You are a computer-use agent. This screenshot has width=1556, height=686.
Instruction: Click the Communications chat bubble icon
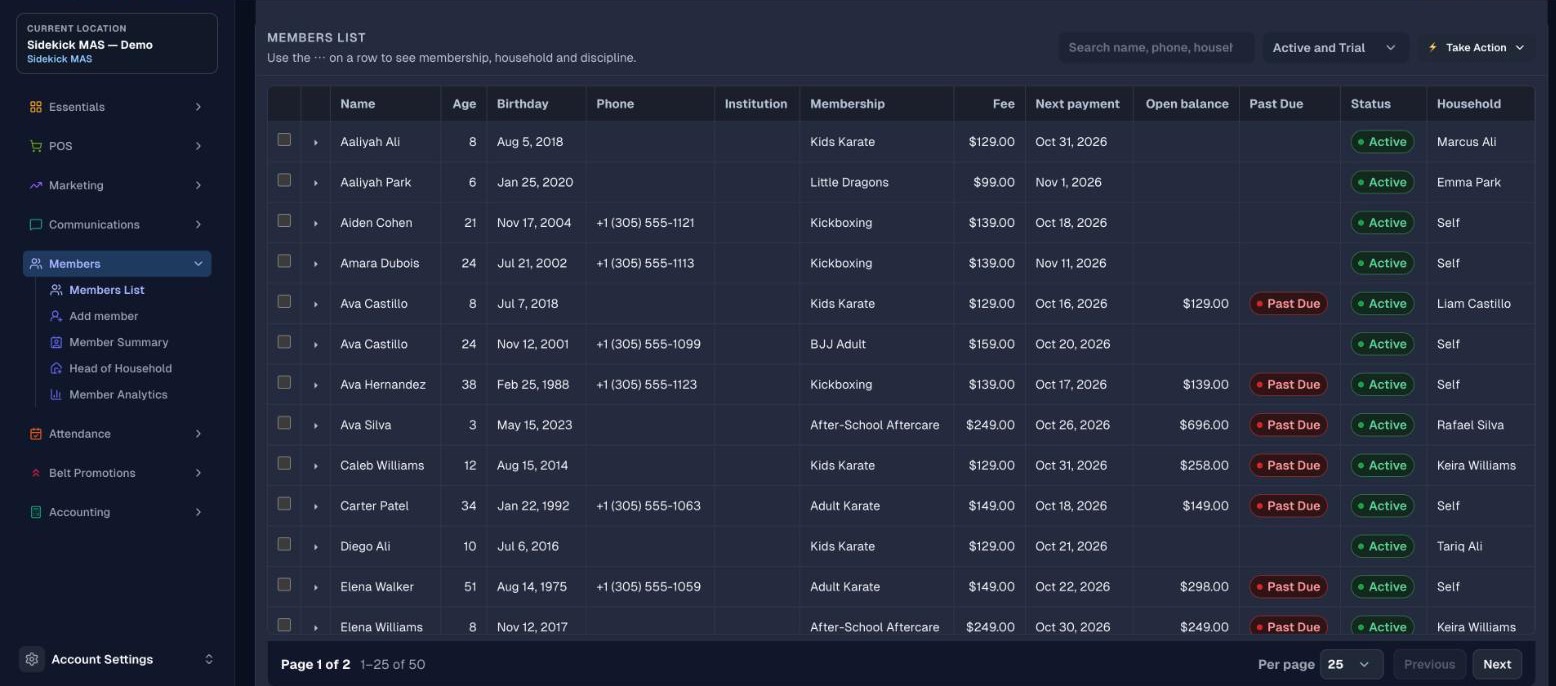36,224
